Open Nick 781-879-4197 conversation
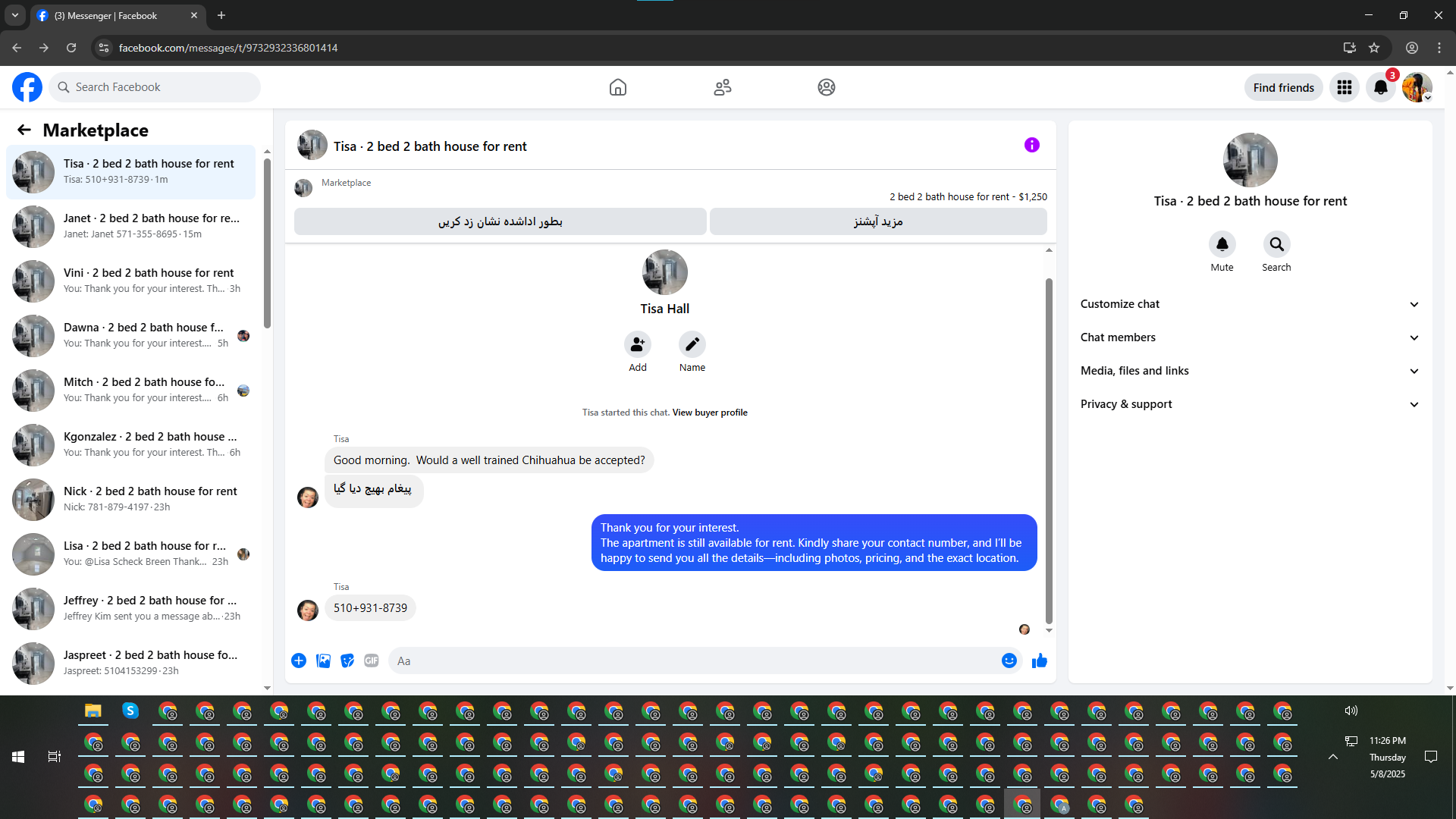This screenshot has height=819, width=1456. pyautogui.click(x=131, y=499)
